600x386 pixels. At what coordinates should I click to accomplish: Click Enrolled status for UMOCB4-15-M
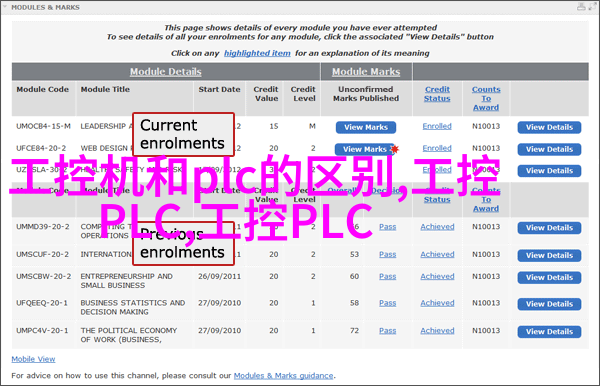click(437, 126)
